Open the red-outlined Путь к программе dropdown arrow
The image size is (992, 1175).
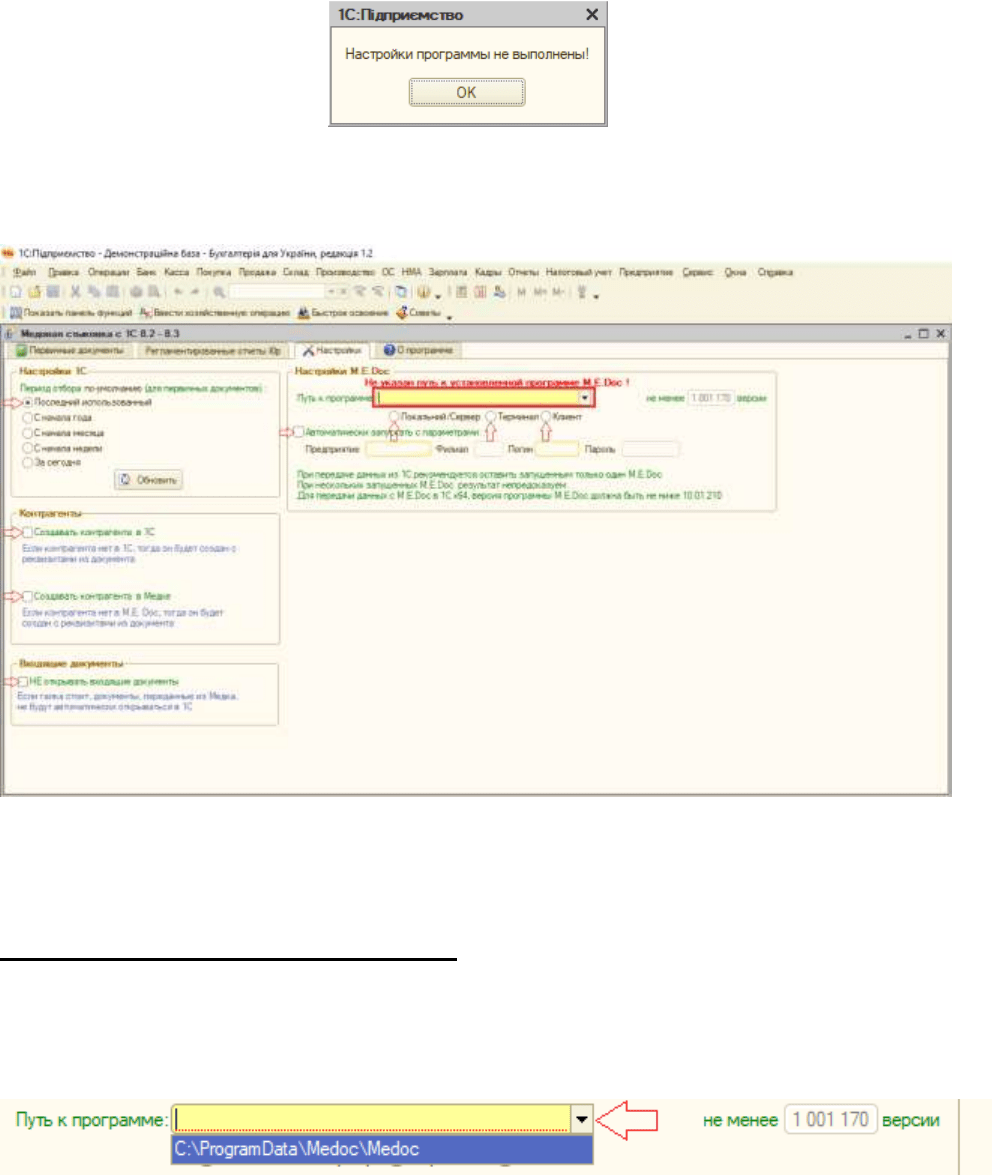pyautogui.click(x=584, y=398)
